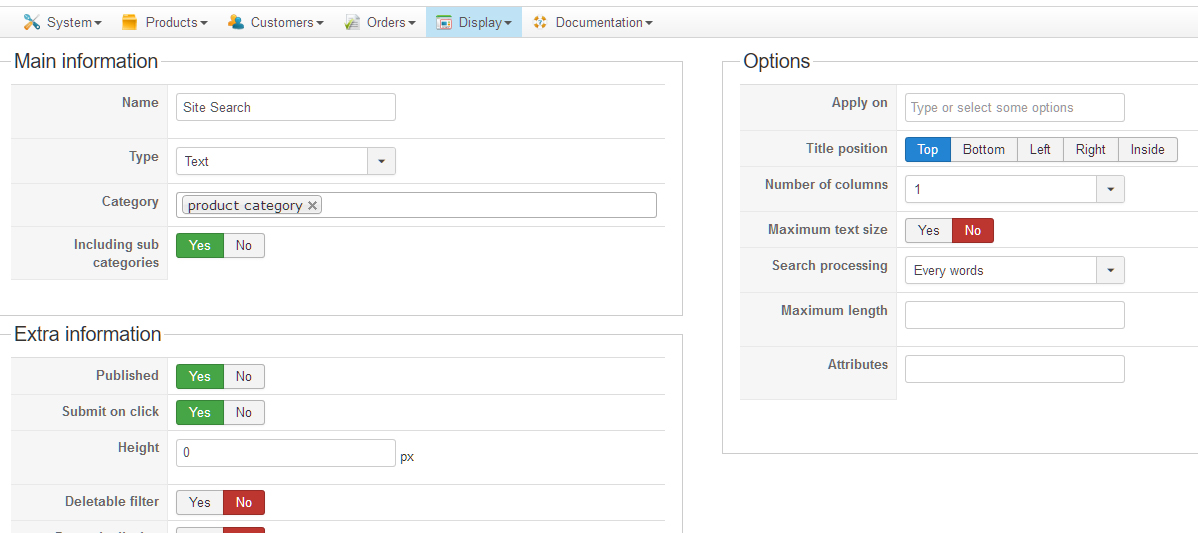Screen dimensions: 1198x533
Task: Choose Bottom title position
Action: (x=984, y=149)
